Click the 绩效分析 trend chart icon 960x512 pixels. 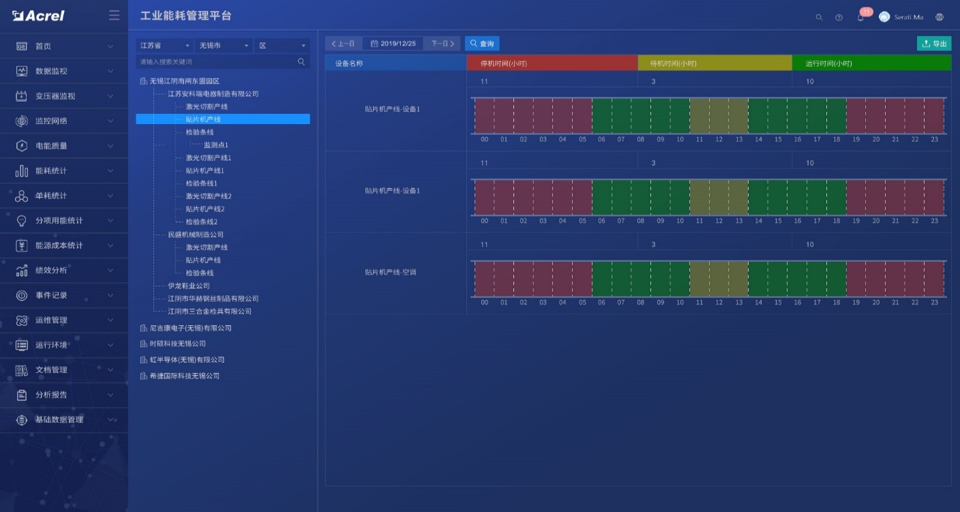[21, 270]
